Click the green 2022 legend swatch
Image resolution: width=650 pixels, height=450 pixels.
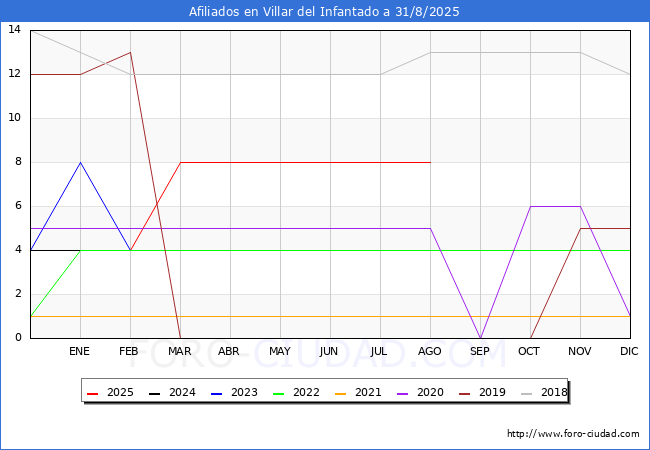tap(279, 393)
